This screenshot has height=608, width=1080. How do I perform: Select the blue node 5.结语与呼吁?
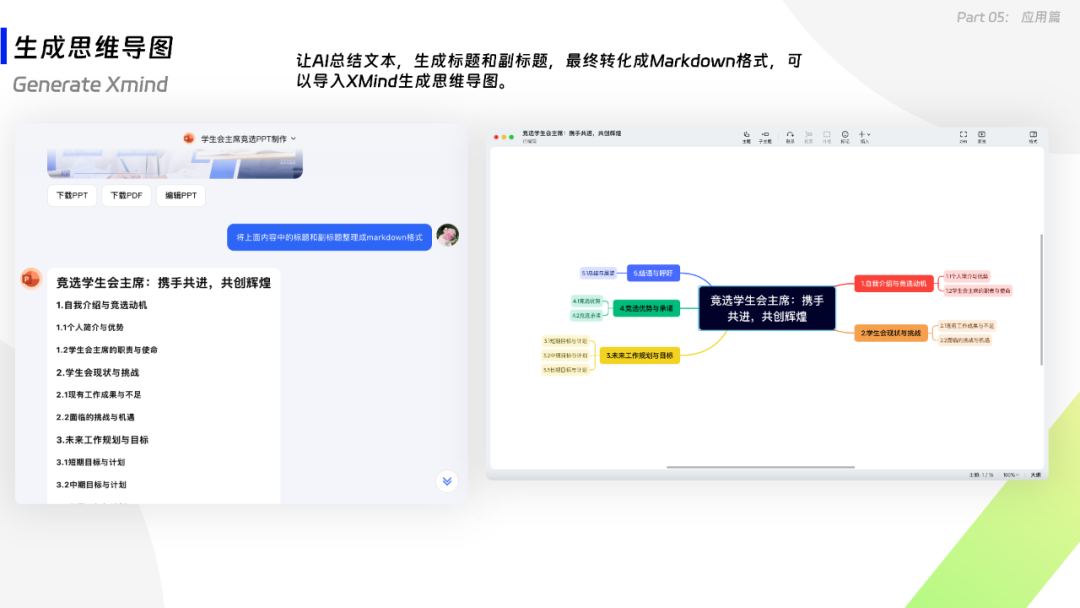[x=653, y=273]
